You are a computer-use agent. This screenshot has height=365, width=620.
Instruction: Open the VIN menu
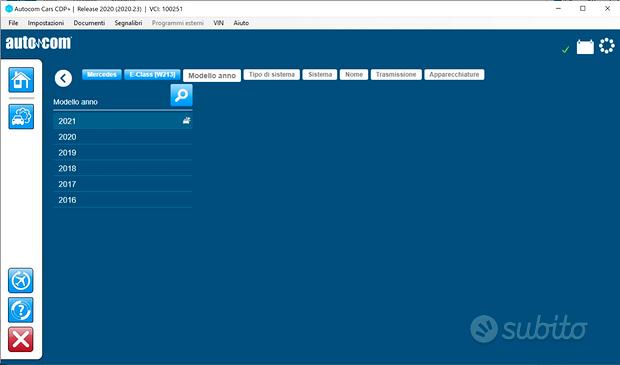point(219,23)
